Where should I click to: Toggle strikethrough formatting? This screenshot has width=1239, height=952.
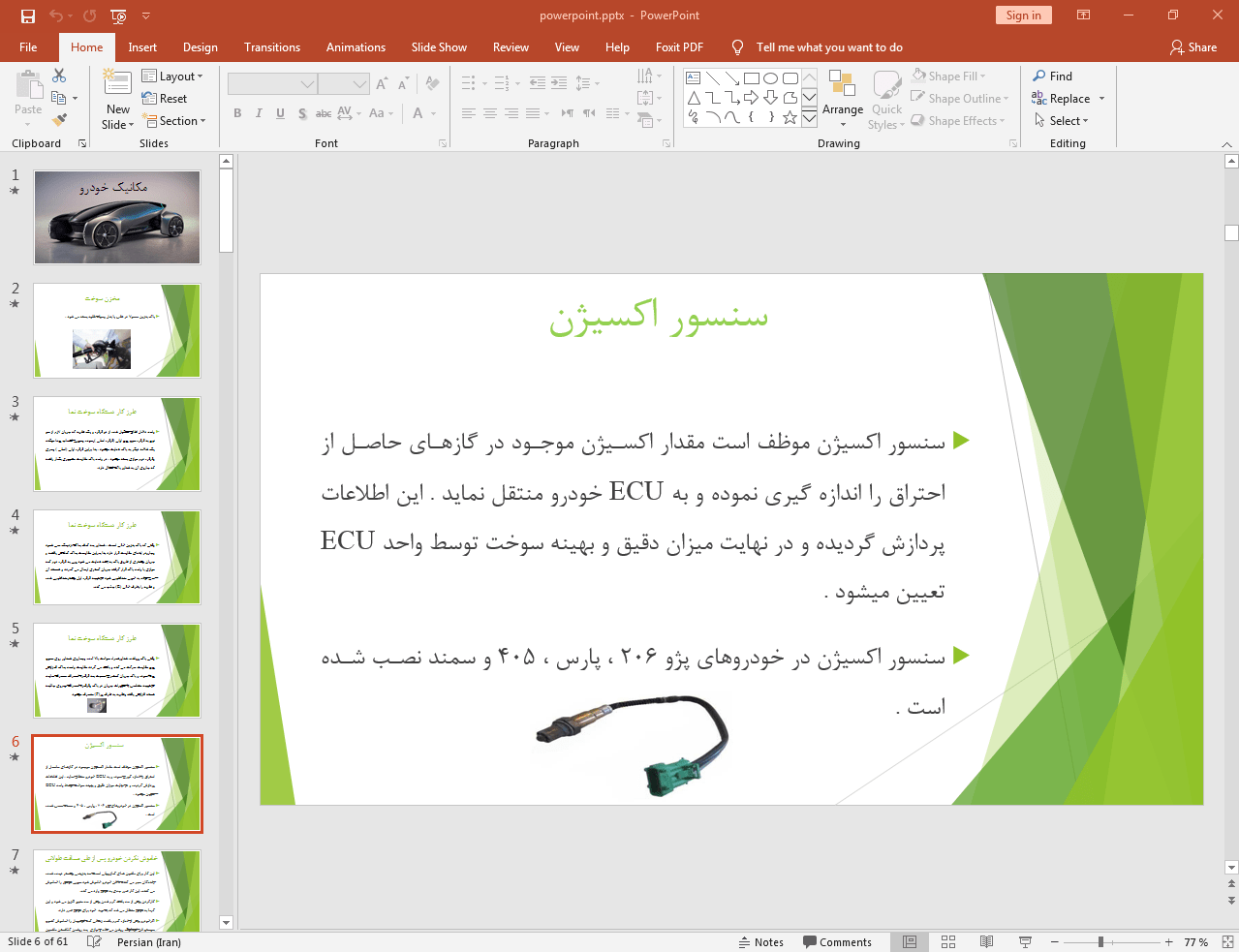[x=323, y=113]
